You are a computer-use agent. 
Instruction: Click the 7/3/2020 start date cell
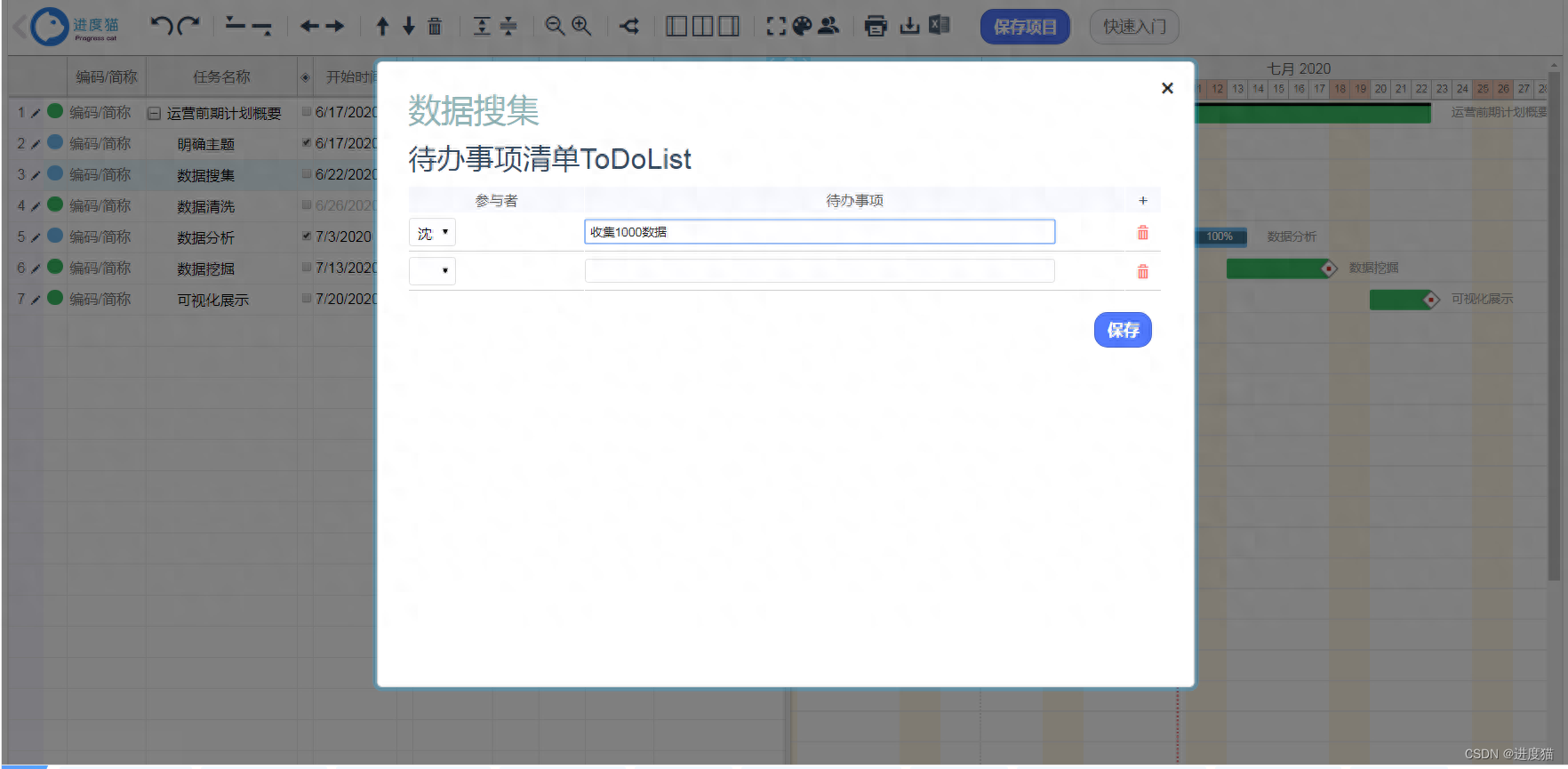[343, 236]
